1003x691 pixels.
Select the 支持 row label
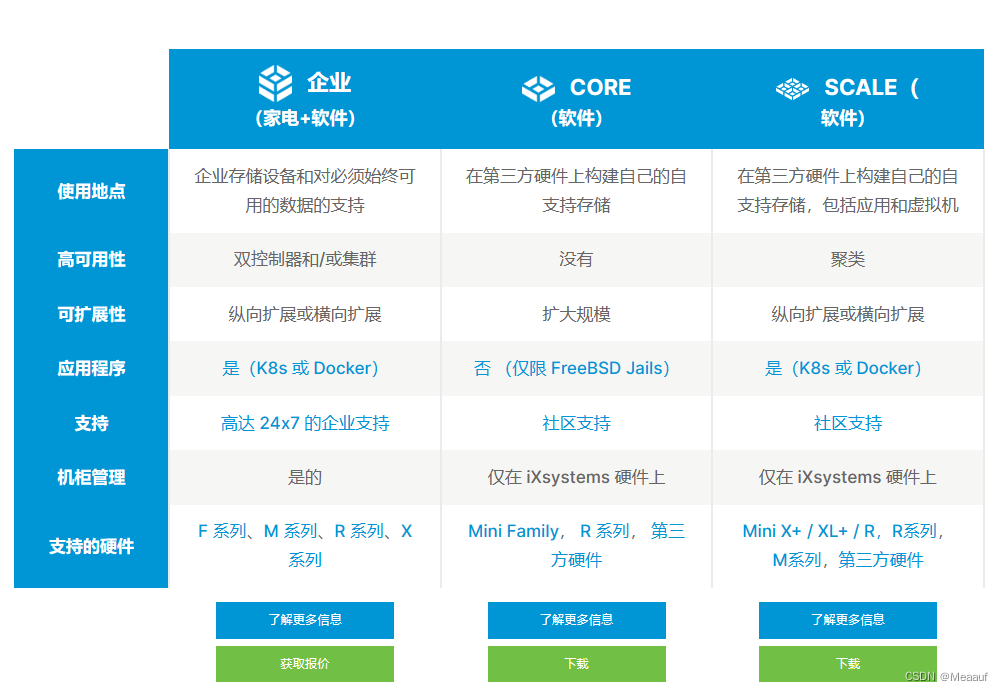[x=91, y=424]
